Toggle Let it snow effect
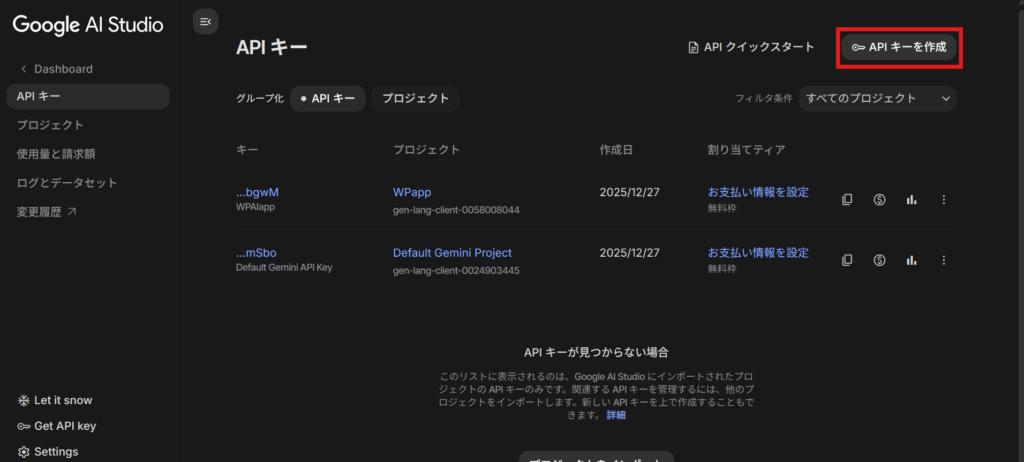This screenshot has width=1024, height=462. 62,400
